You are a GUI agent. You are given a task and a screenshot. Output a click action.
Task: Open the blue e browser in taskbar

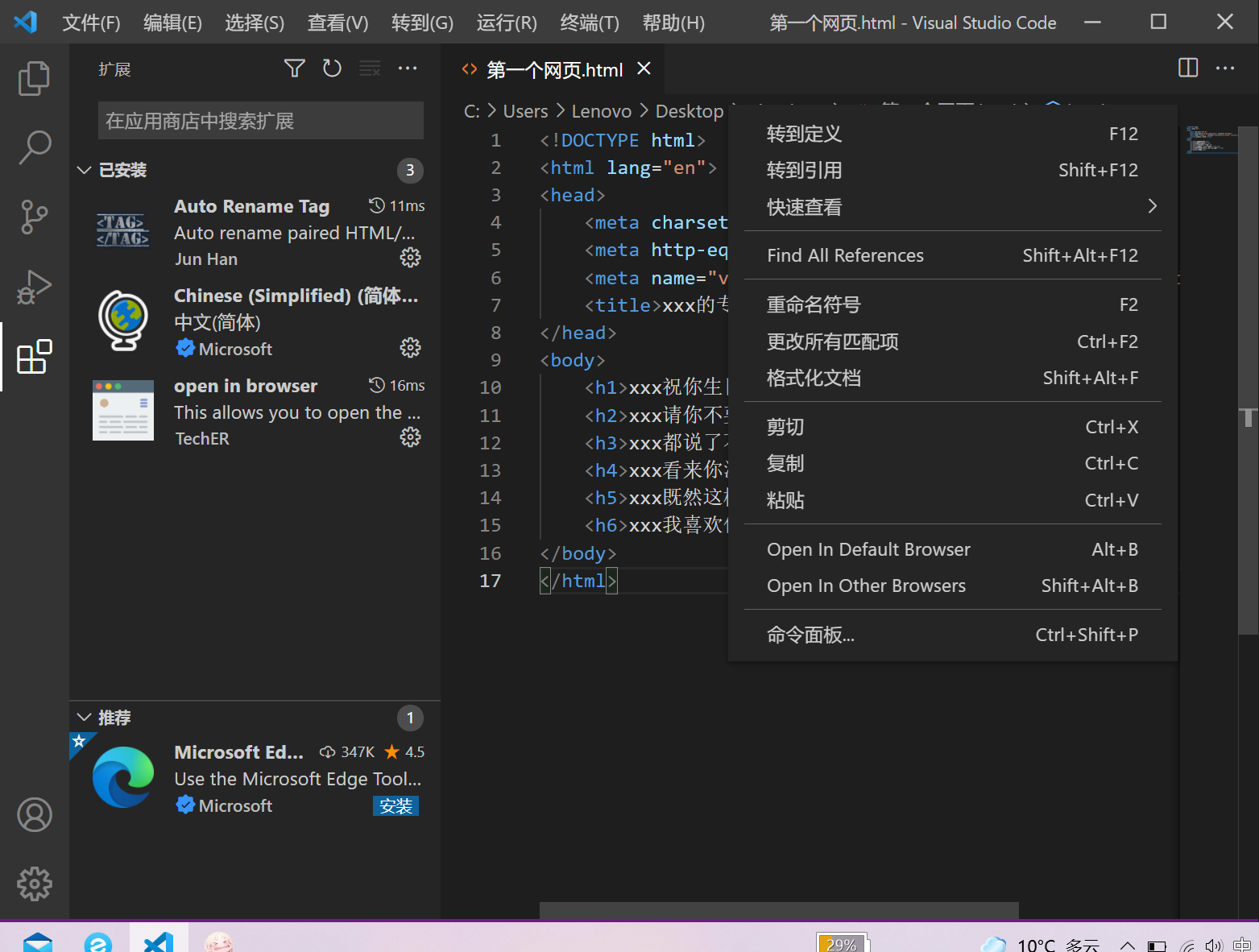point(98,942)
